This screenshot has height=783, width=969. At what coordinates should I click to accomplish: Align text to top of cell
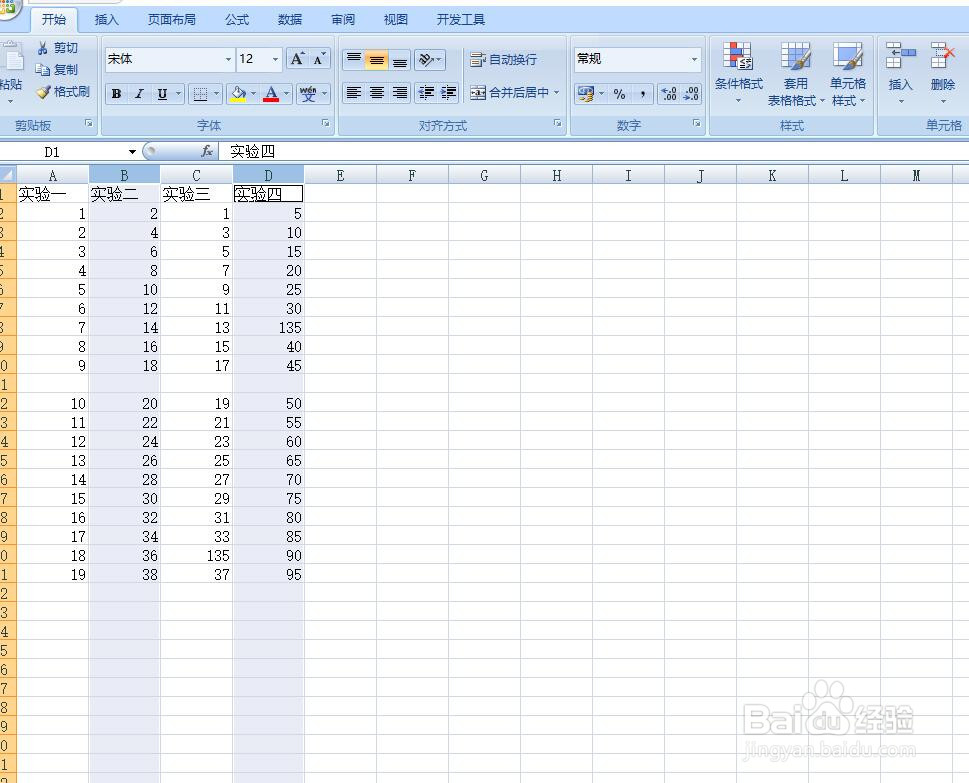(354, 59)
